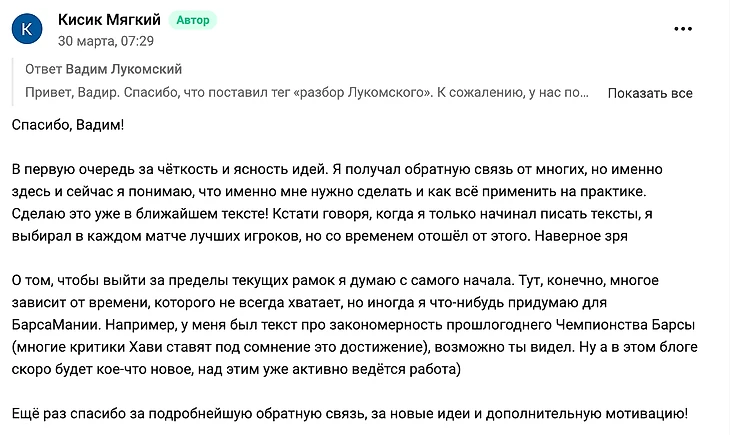Image resolution: width=730 pixels, height=435 pixels.
Task: Open the three-dots comment options menu
Action: click(683, 29)
